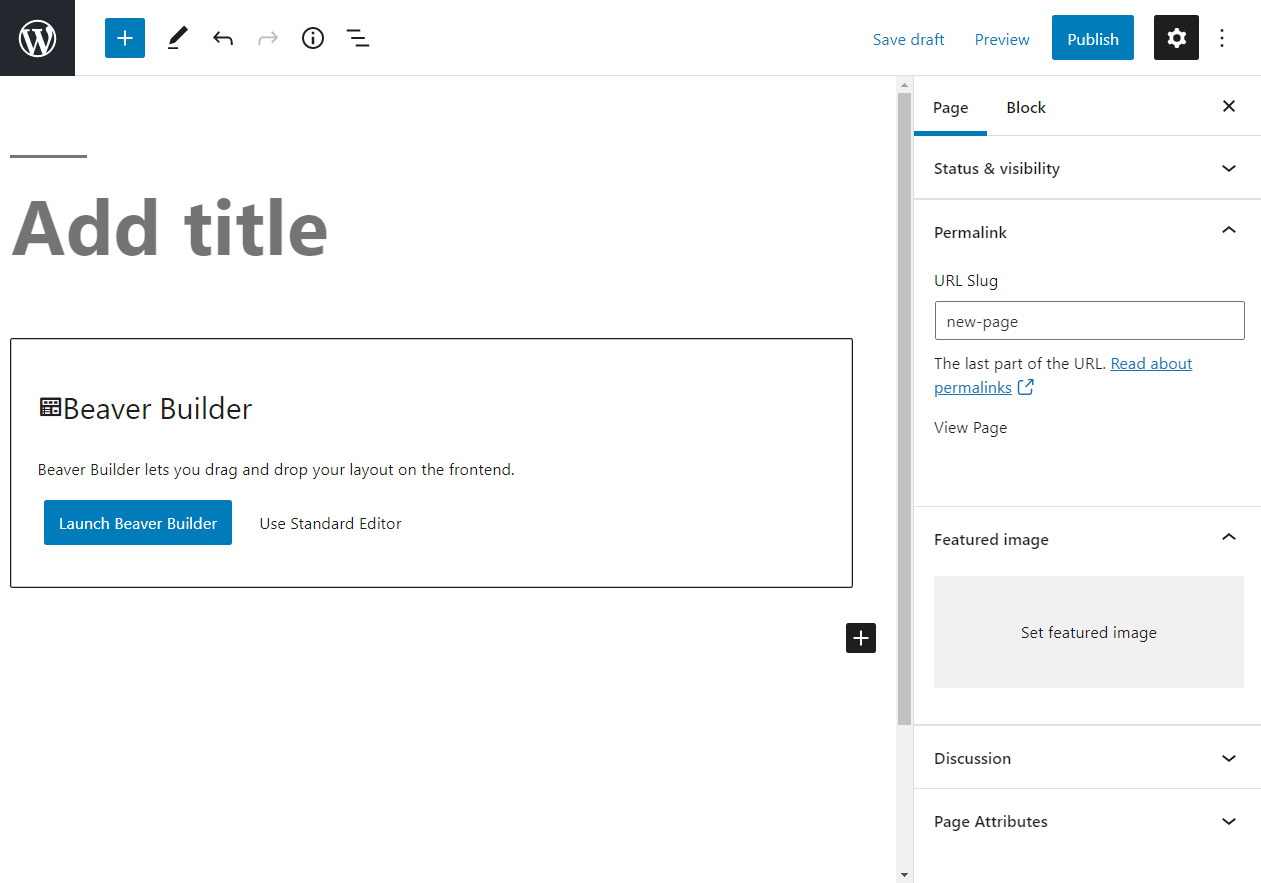Collapse the Featured image panel
Screen dimensions: 1261x883
pyautogui.click(x=1087, y=539)
